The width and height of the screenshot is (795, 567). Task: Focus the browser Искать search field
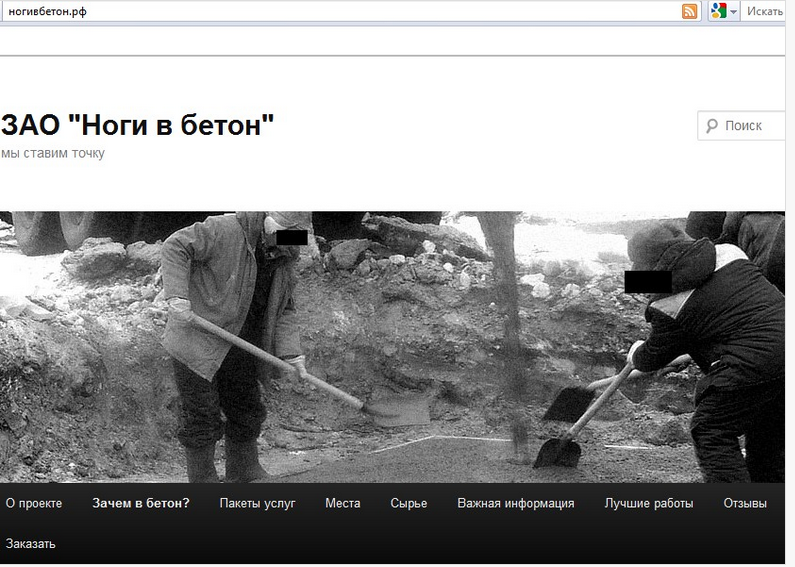766,11
